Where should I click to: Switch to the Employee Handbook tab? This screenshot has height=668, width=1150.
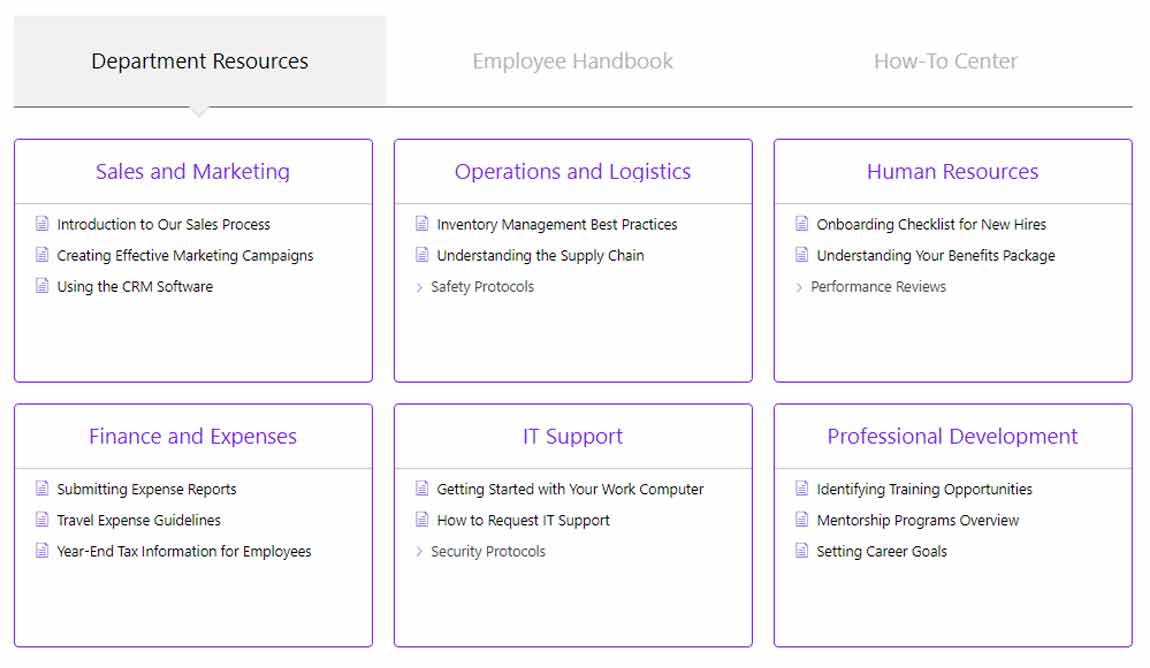(573, 61)
